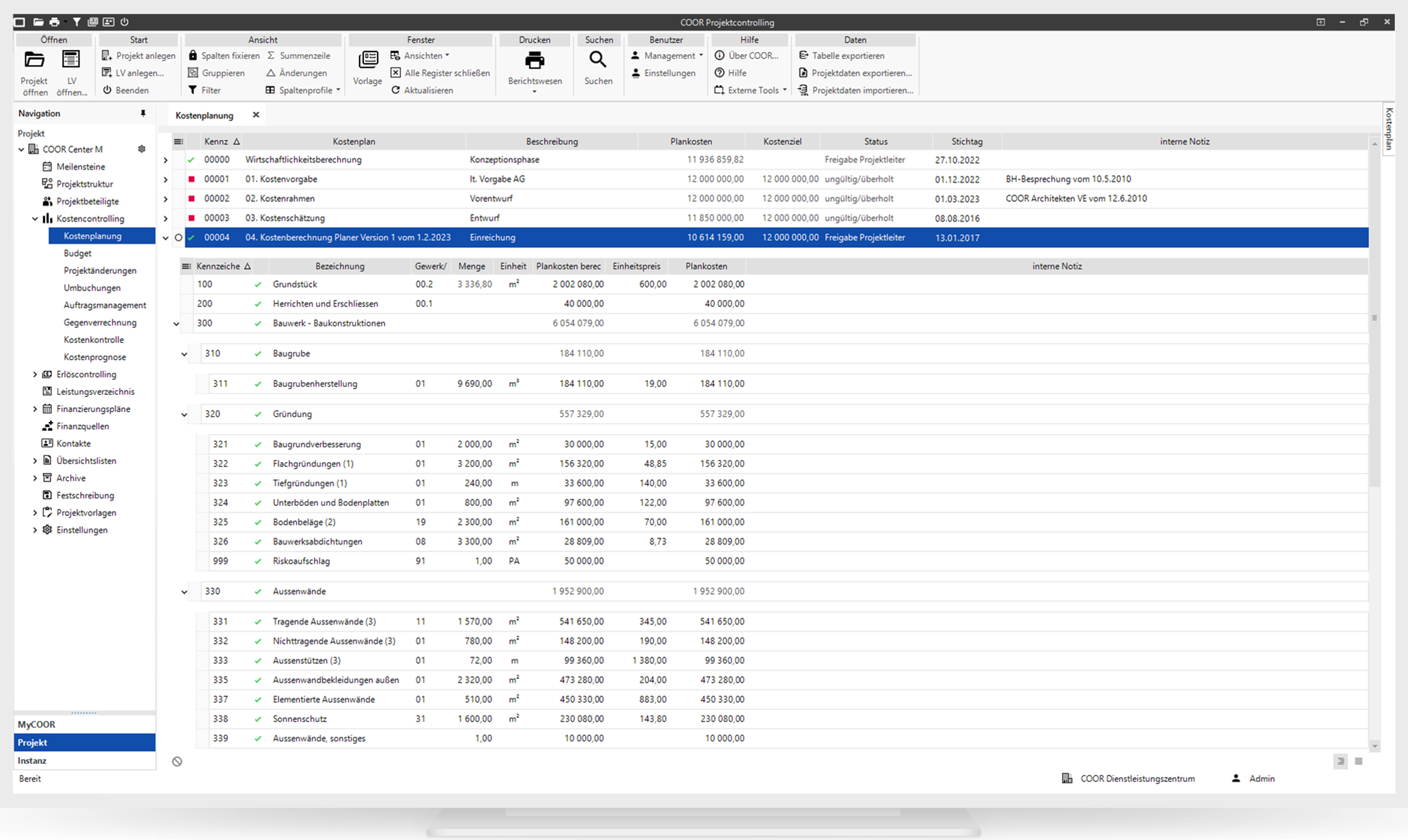Screen dimensions: 1408x840
Task: Collapse the COOR Center M tree node
Action: tap(22, 149)
